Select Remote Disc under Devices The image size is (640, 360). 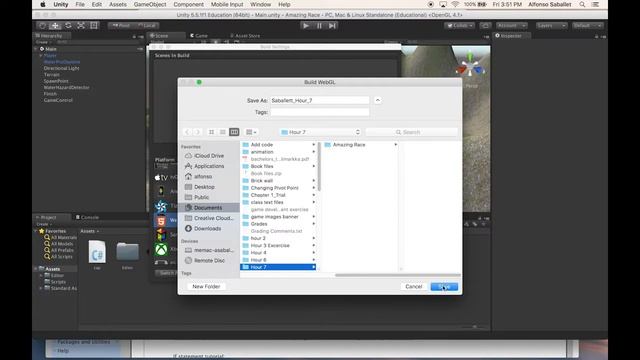(209, 260)
